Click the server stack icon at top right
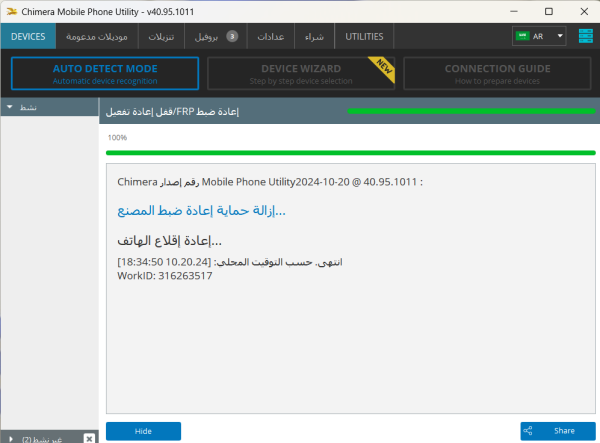 (585, 36)
